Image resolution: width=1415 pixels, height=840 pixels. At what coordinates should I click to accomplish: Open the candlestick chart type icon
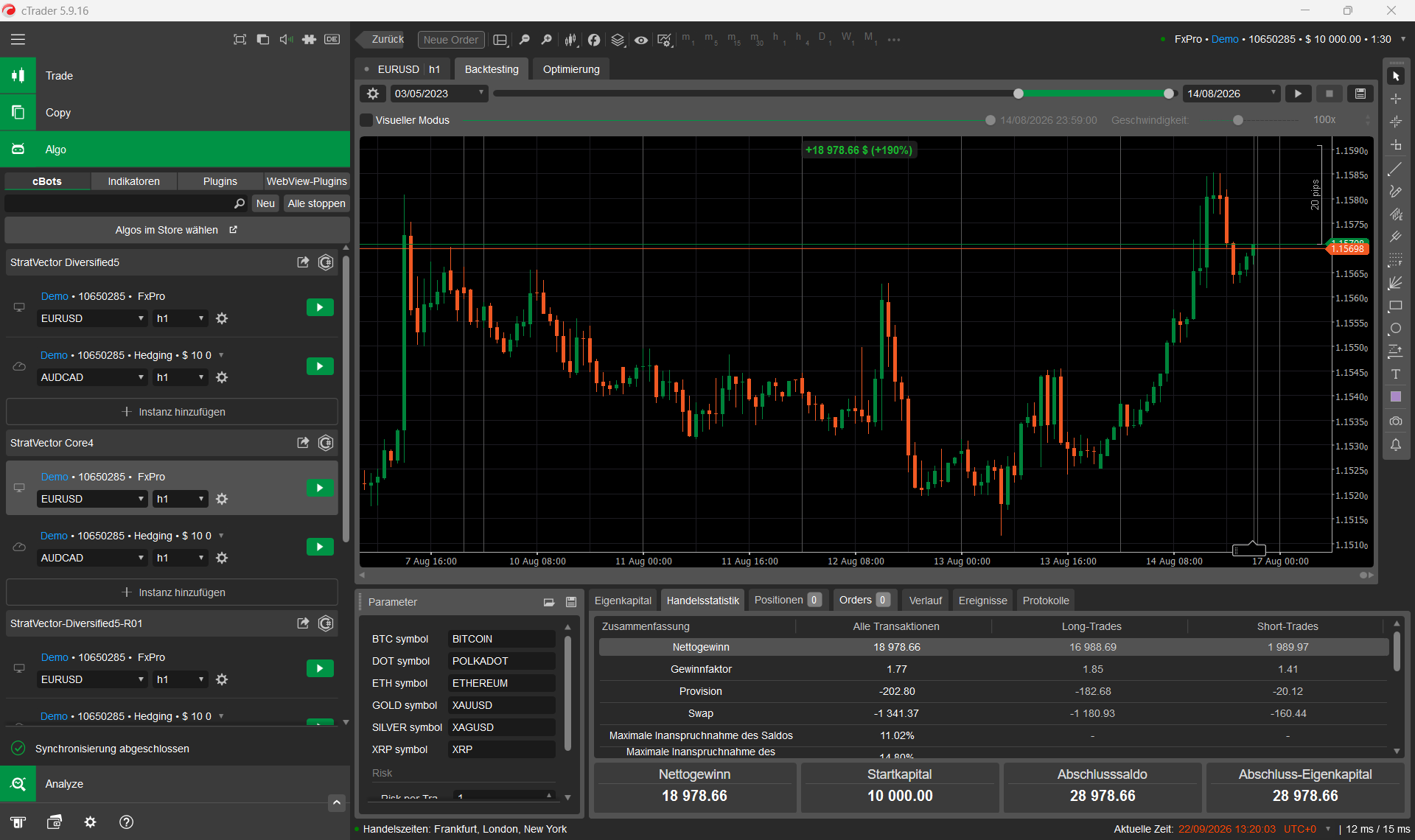[570, 40]
